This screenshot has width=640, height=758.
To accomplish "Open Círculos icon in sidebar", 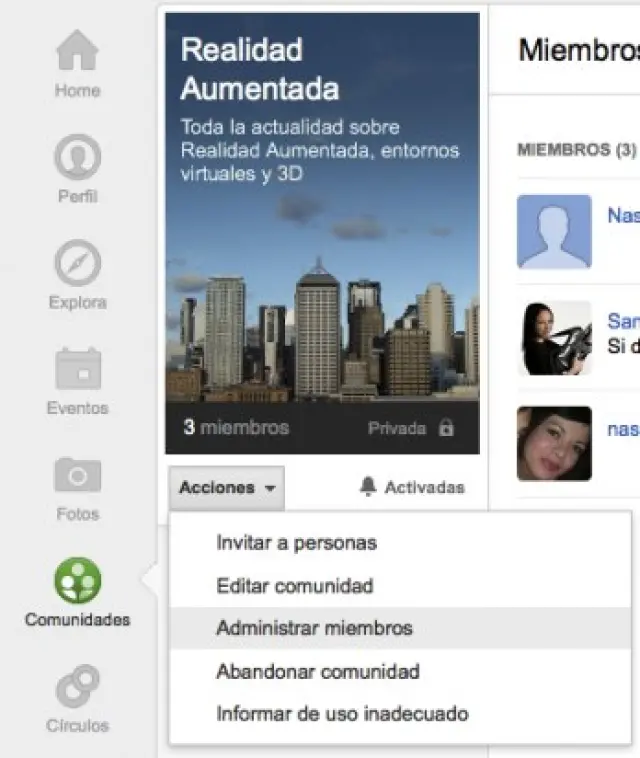I will (x=77, y=687).
